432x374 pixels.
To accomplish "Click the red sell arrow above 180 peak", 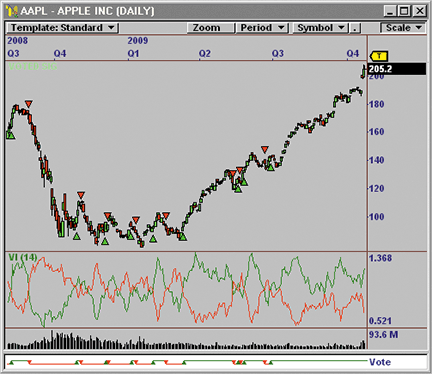I will (x=29, y=104).
